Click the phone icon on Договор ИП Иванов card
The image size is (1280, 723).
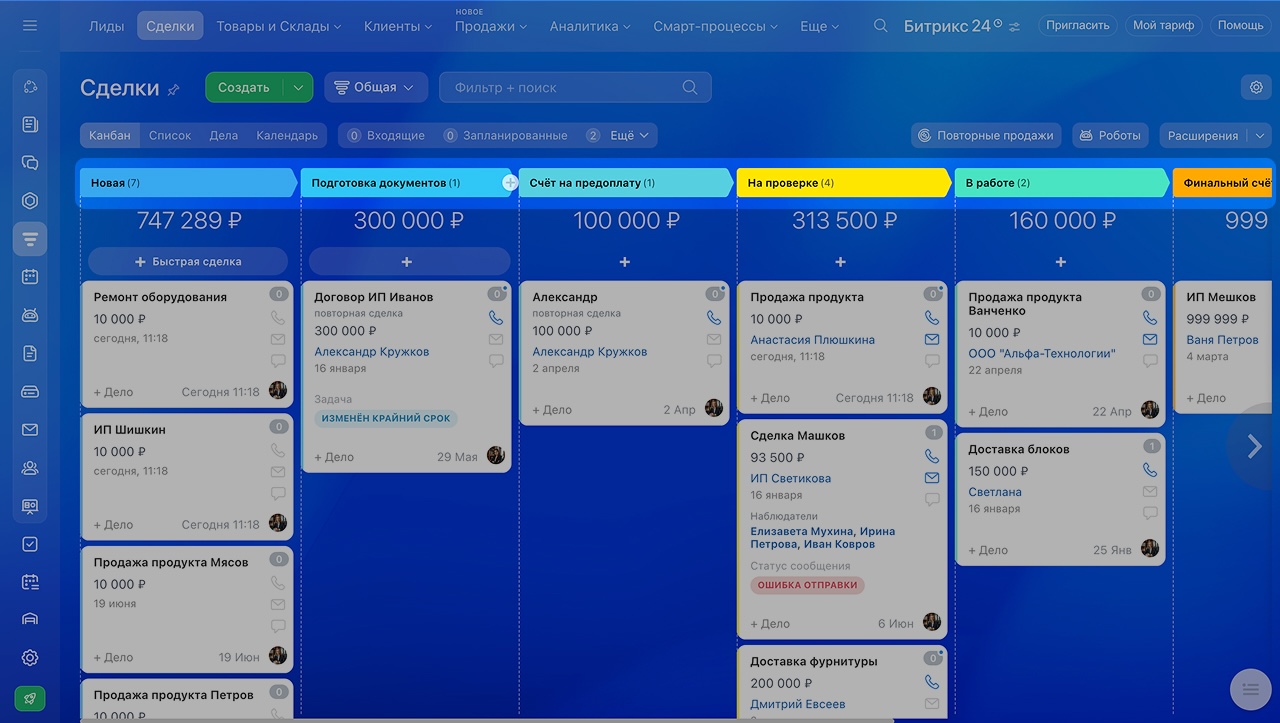(x=496, y=317)
